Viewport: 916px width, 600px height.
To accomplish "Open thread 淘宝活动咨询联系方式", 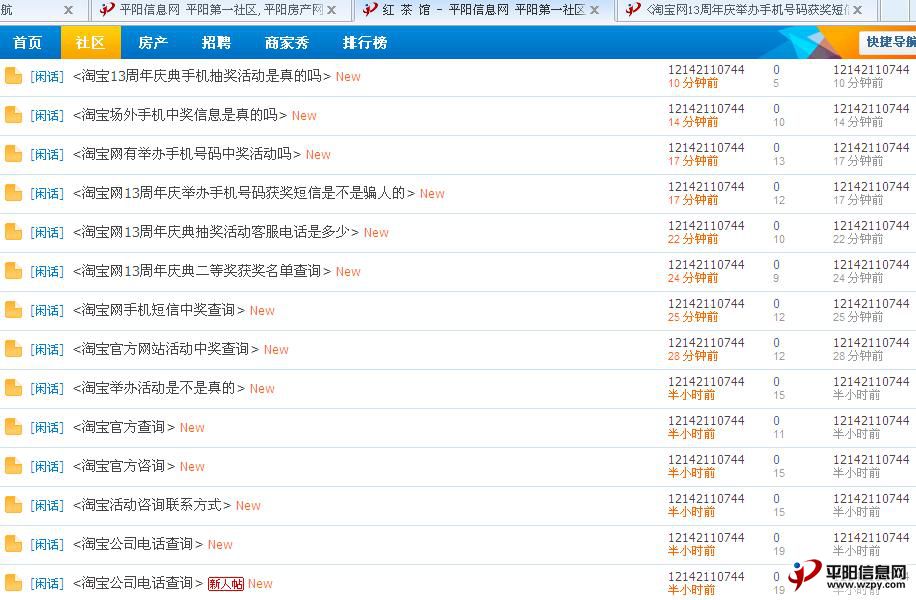I will pyautogui.click(x=152, y=505).
